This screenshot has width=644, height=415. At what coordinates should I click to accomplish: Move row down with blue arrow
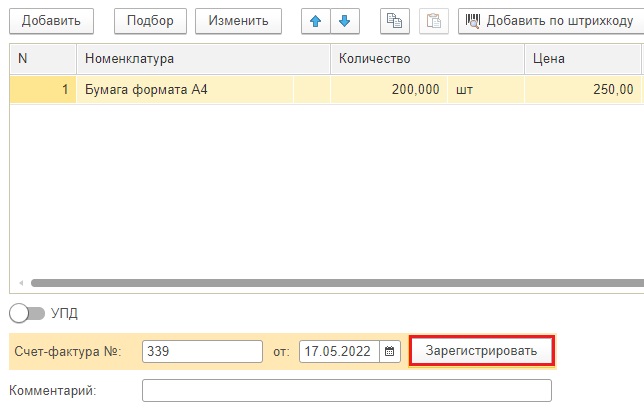[x=345, y=21]
